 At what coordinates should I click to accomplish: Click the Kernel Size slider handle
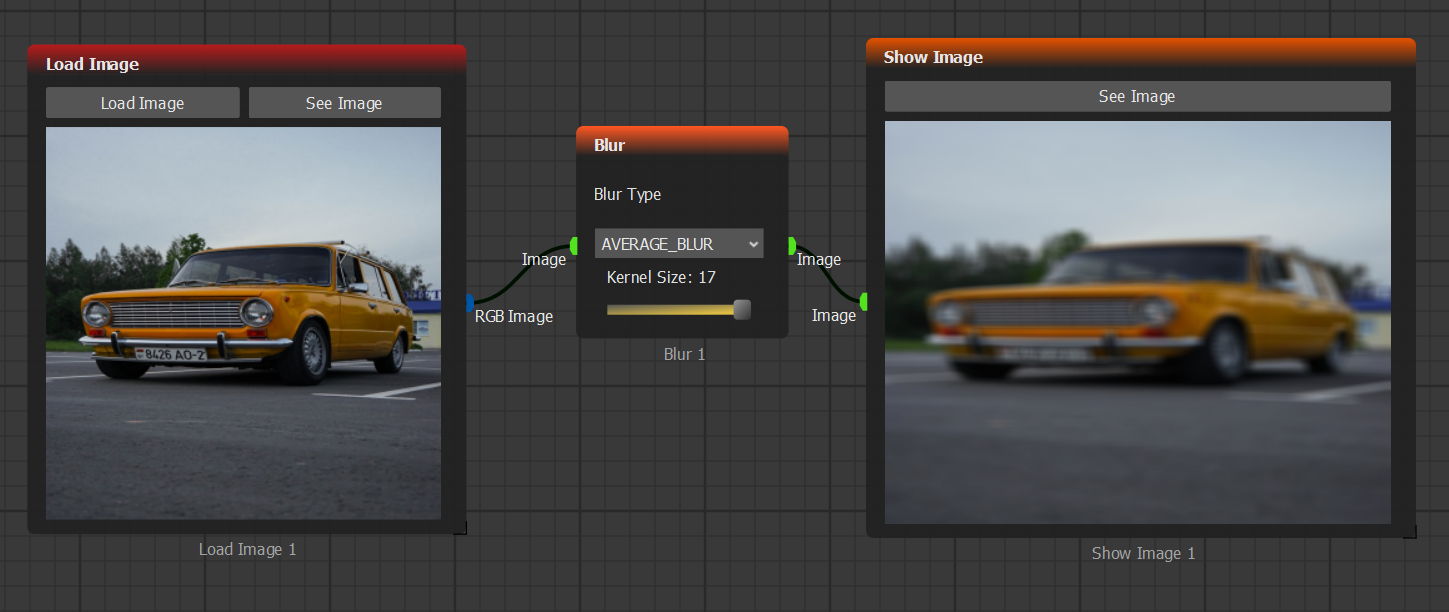(x=742, y=310)
